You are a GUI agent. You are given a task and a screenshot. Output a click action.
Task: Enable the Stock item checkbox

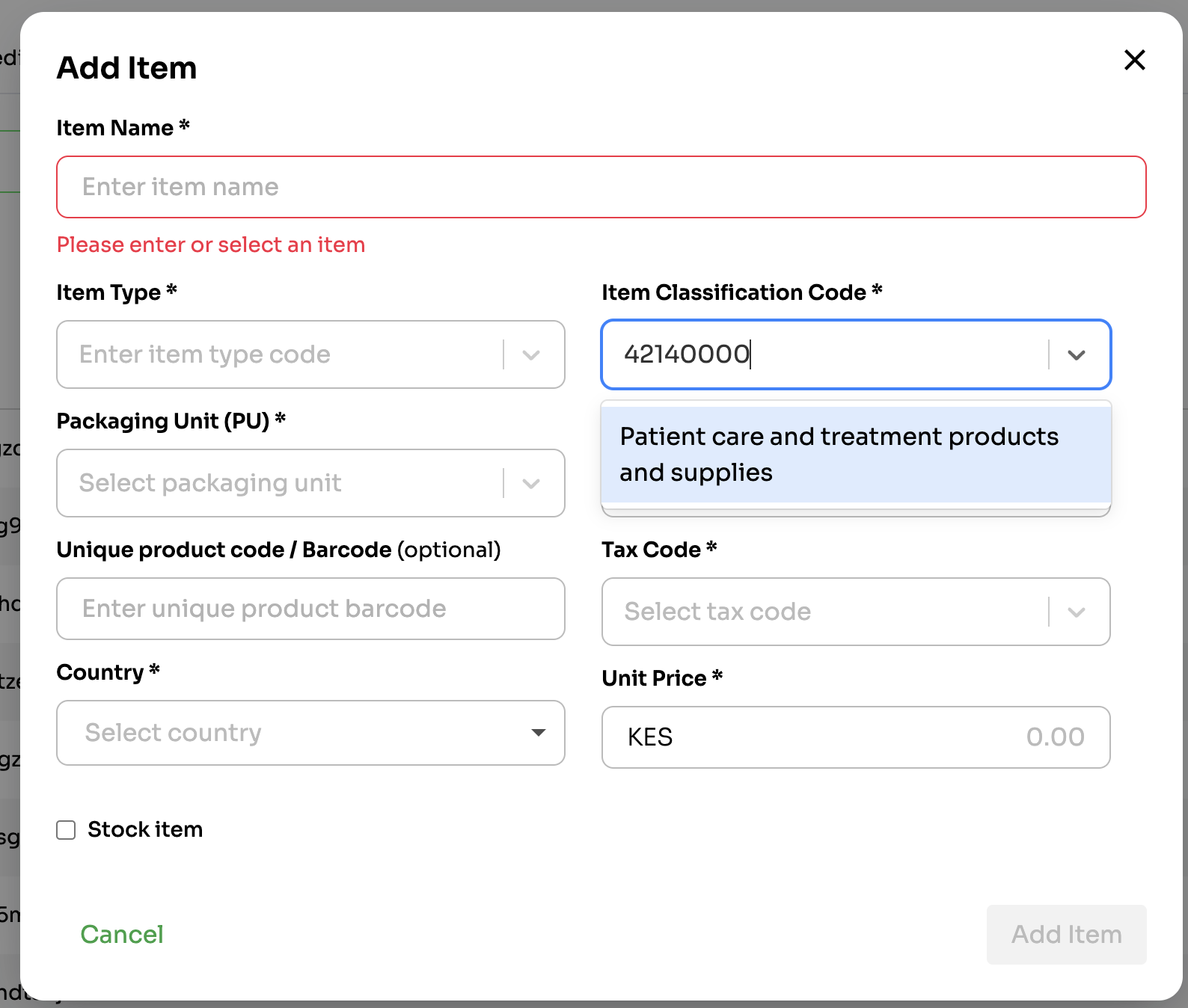[66, 830]
